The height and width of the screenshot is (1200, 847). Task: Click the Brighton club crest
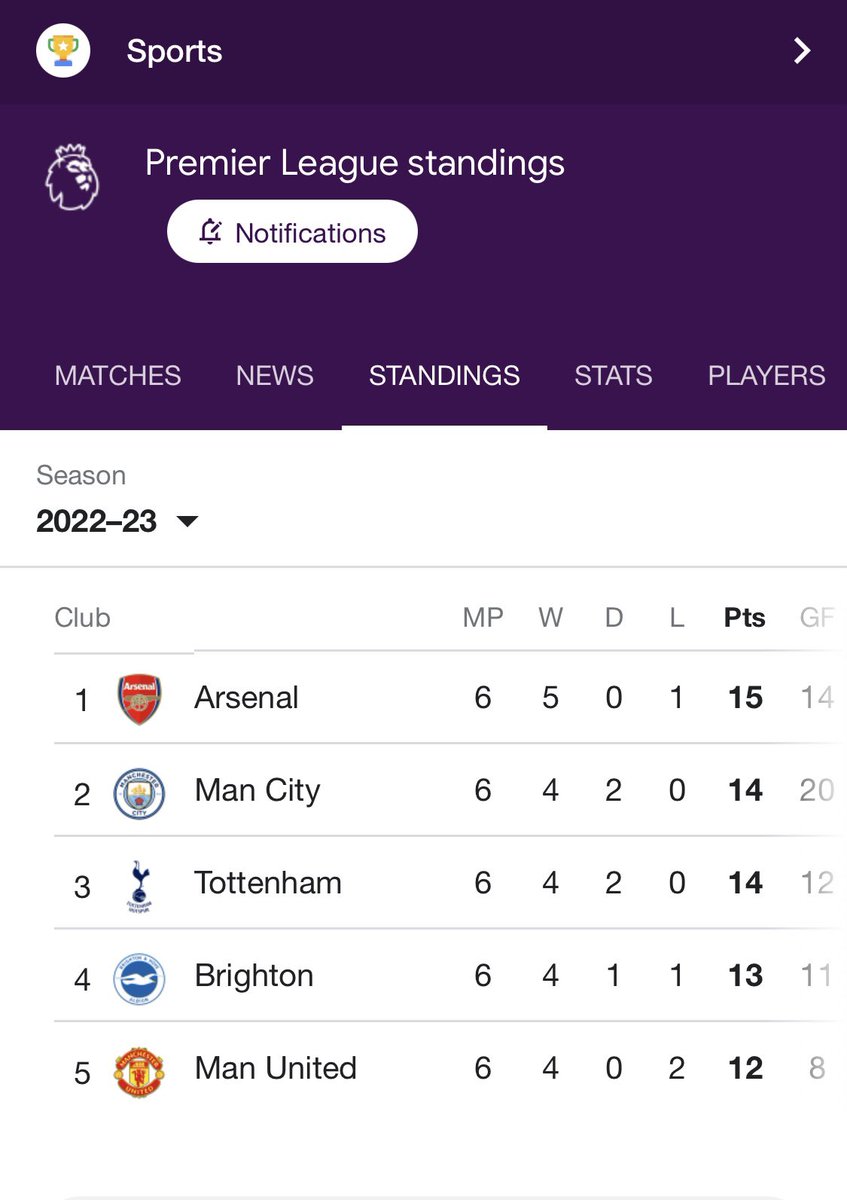139,978
